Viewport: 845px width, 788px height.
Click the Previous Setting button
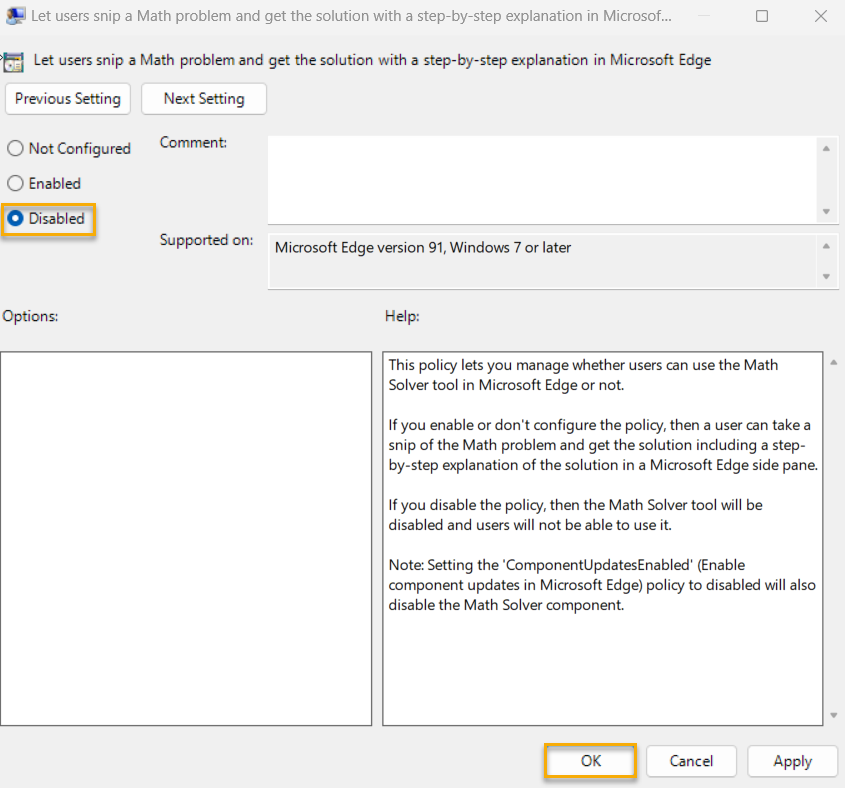click(67, 99)
